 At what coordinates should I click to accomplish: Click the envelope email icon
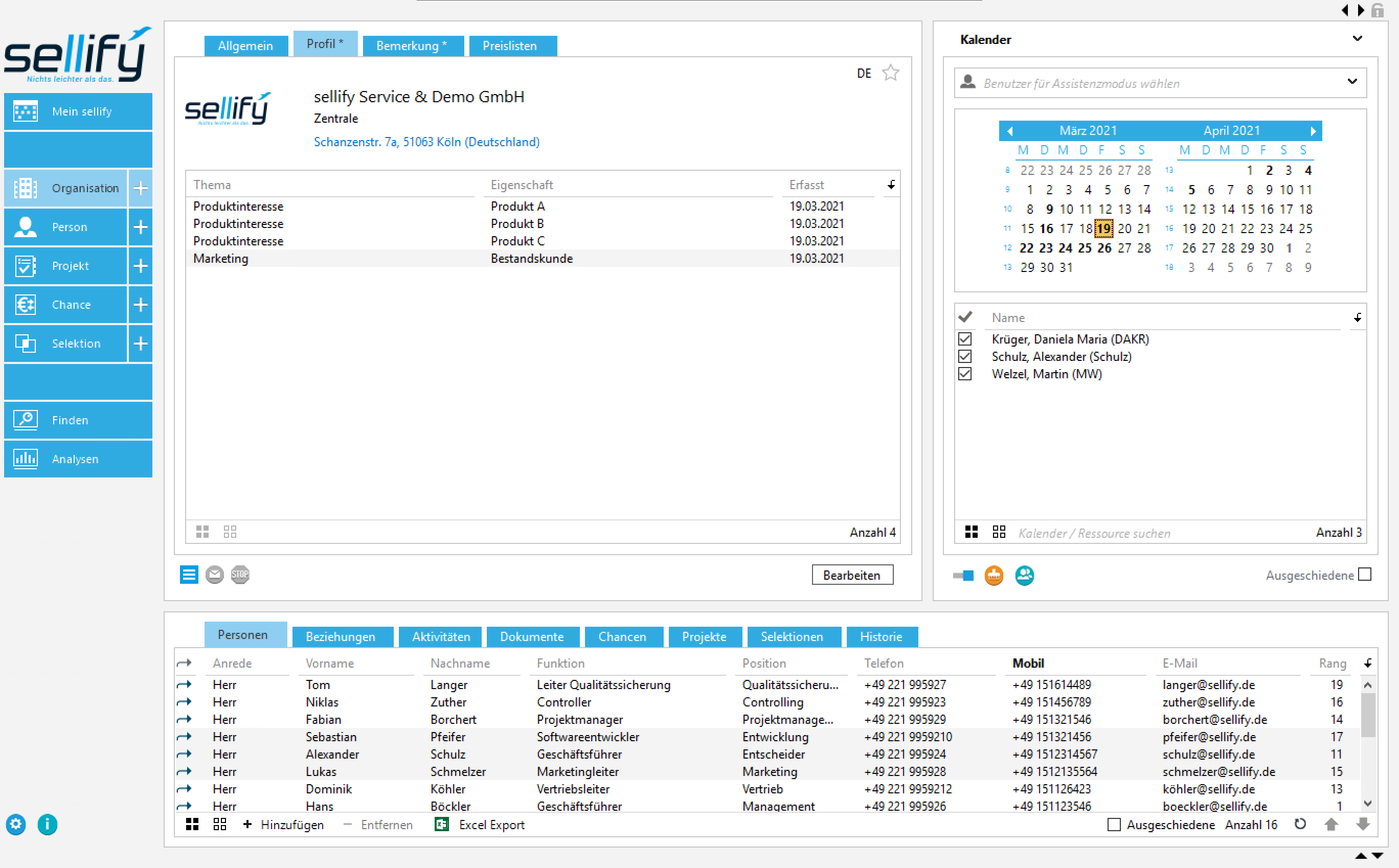pyautogui.click(x=215, y=575)
